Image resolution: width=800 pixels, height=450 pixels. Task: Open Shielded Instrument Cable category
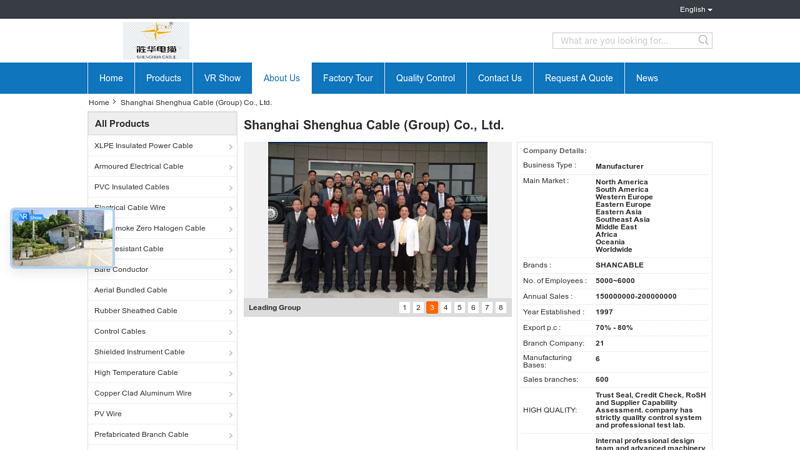click(139, 352)
